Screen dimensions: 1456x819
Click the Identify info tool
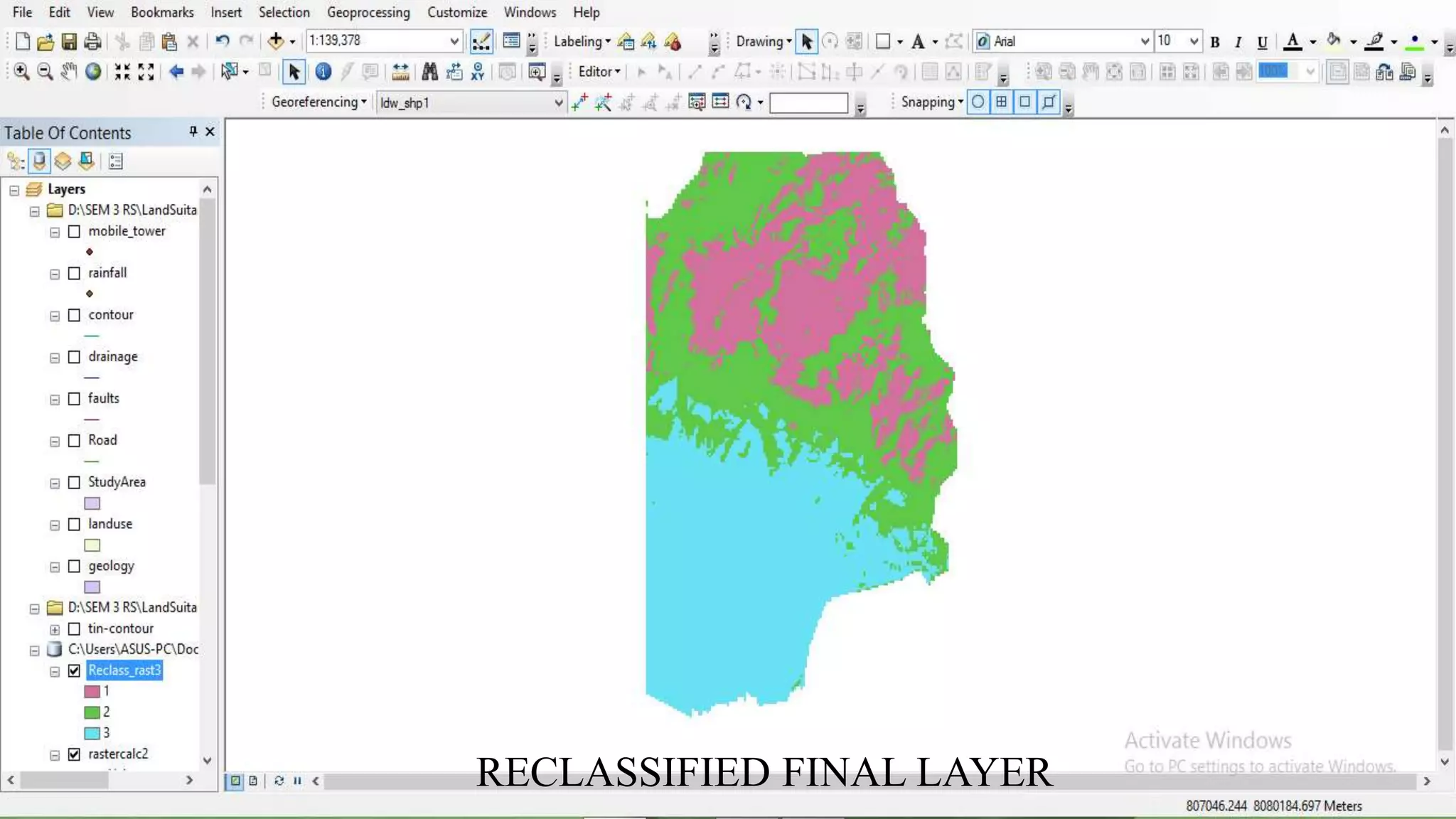click(x=323, y=72)
